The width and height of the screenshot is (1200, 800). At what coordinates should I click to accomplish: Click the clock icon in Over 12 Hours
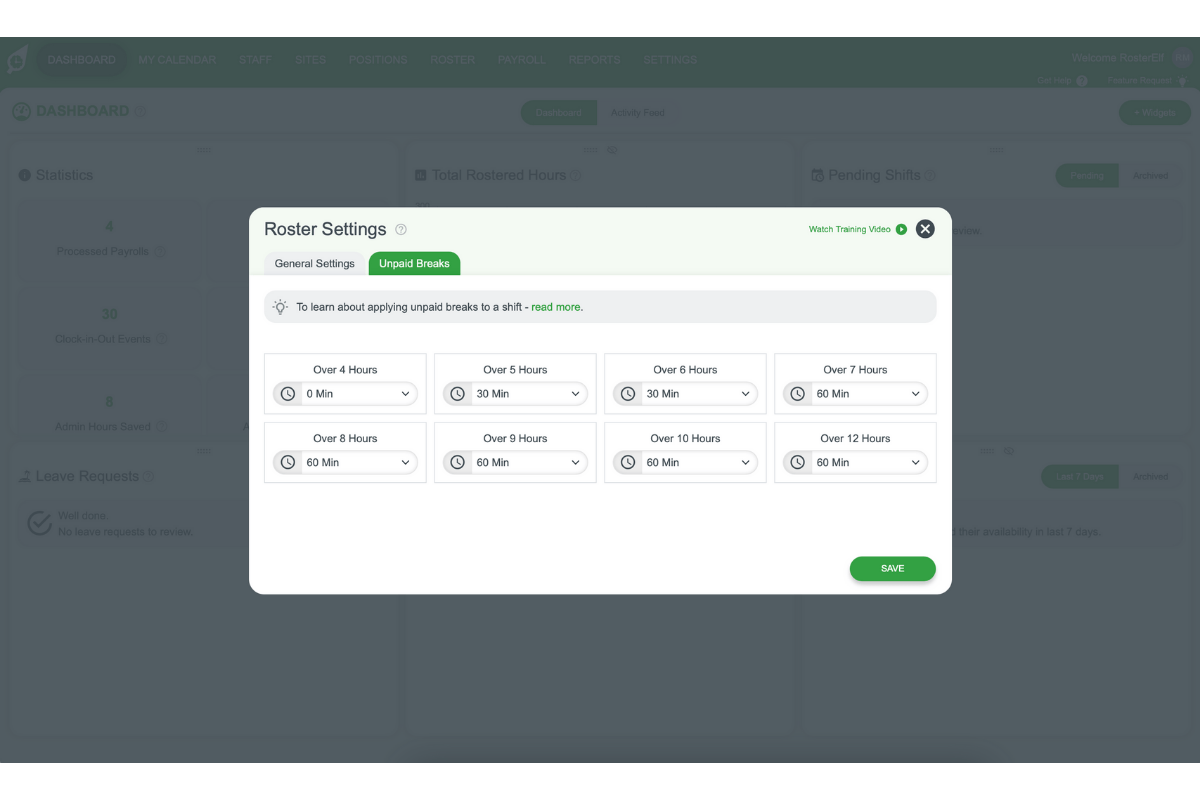pyautogui.click(x=798, y=463)
